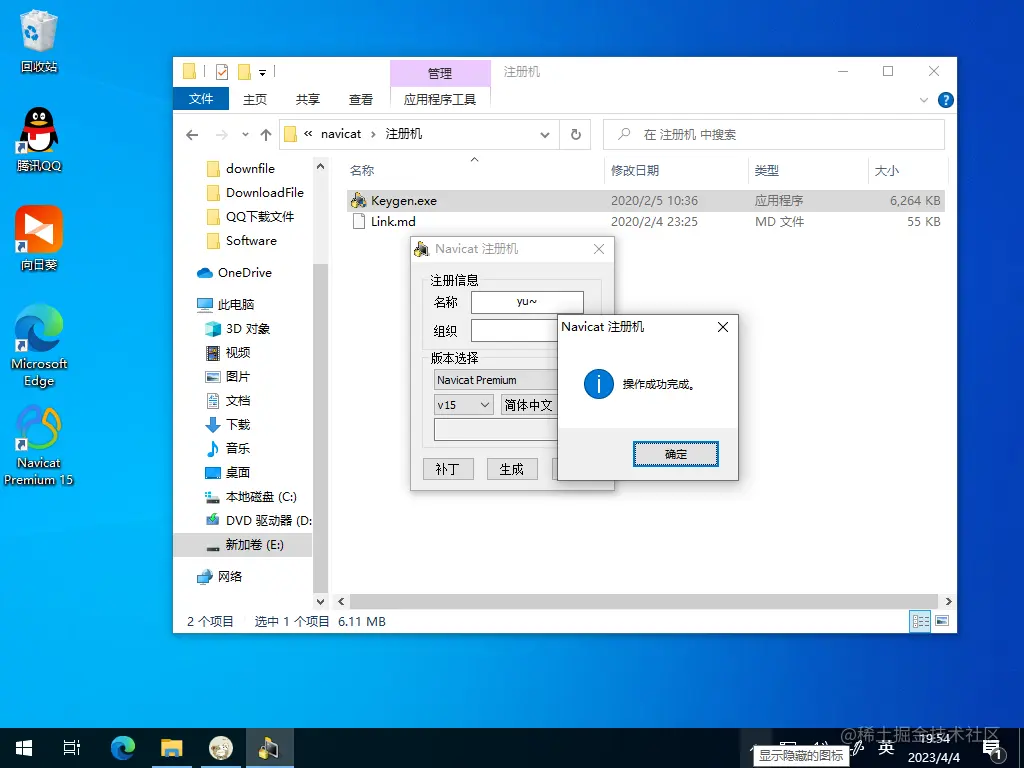Click the 管理 contextual tab
1024x768 pixels.
click(440, 73)
